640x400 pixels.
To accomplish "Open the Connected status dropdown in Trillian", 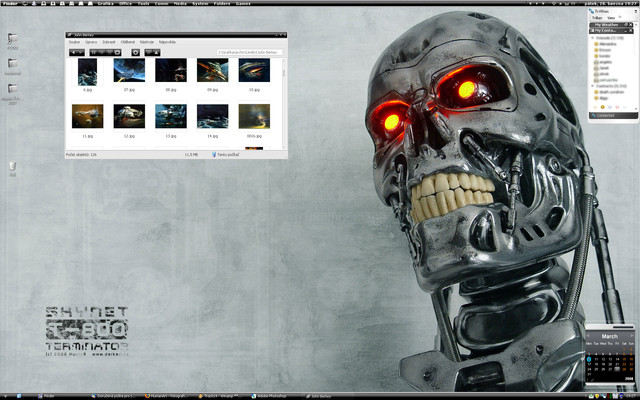I will point(613,116).
